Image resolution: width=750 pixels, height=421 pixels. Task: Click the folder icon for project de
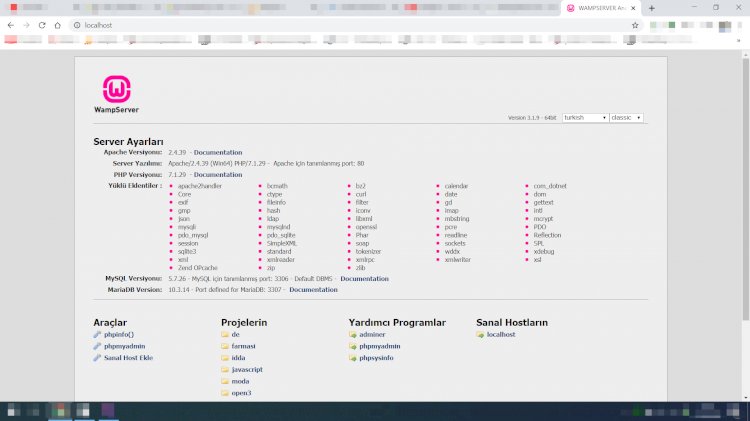(225, 334)
